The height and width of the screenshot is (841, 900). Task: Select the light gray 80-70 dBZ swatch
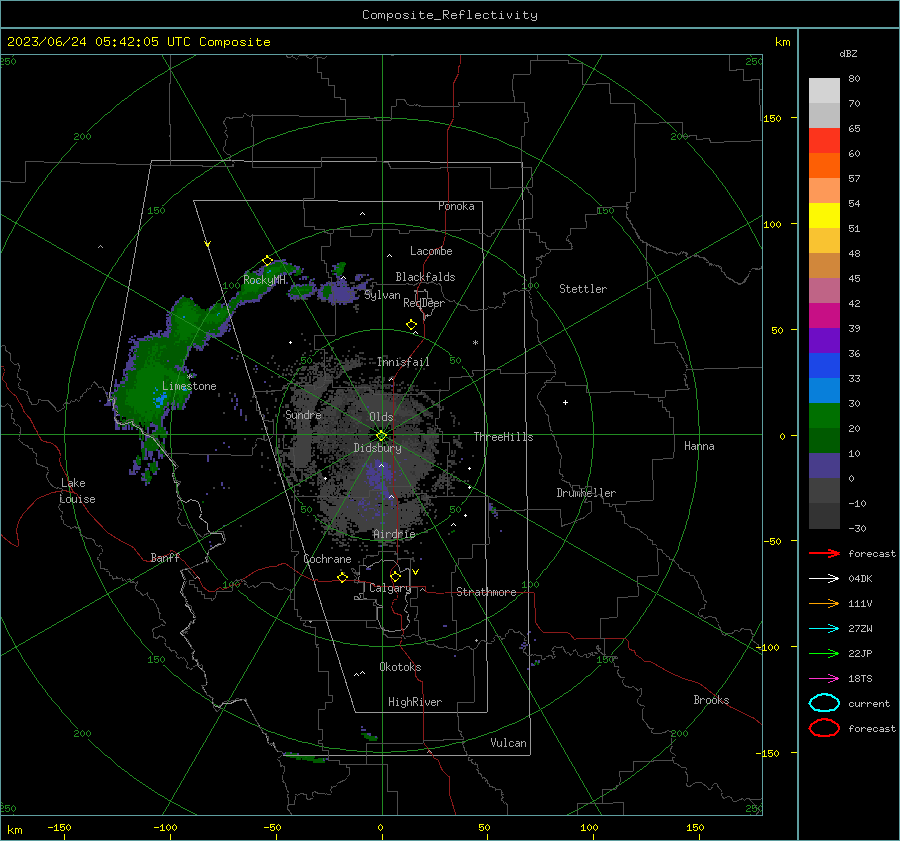pos(824,91)
